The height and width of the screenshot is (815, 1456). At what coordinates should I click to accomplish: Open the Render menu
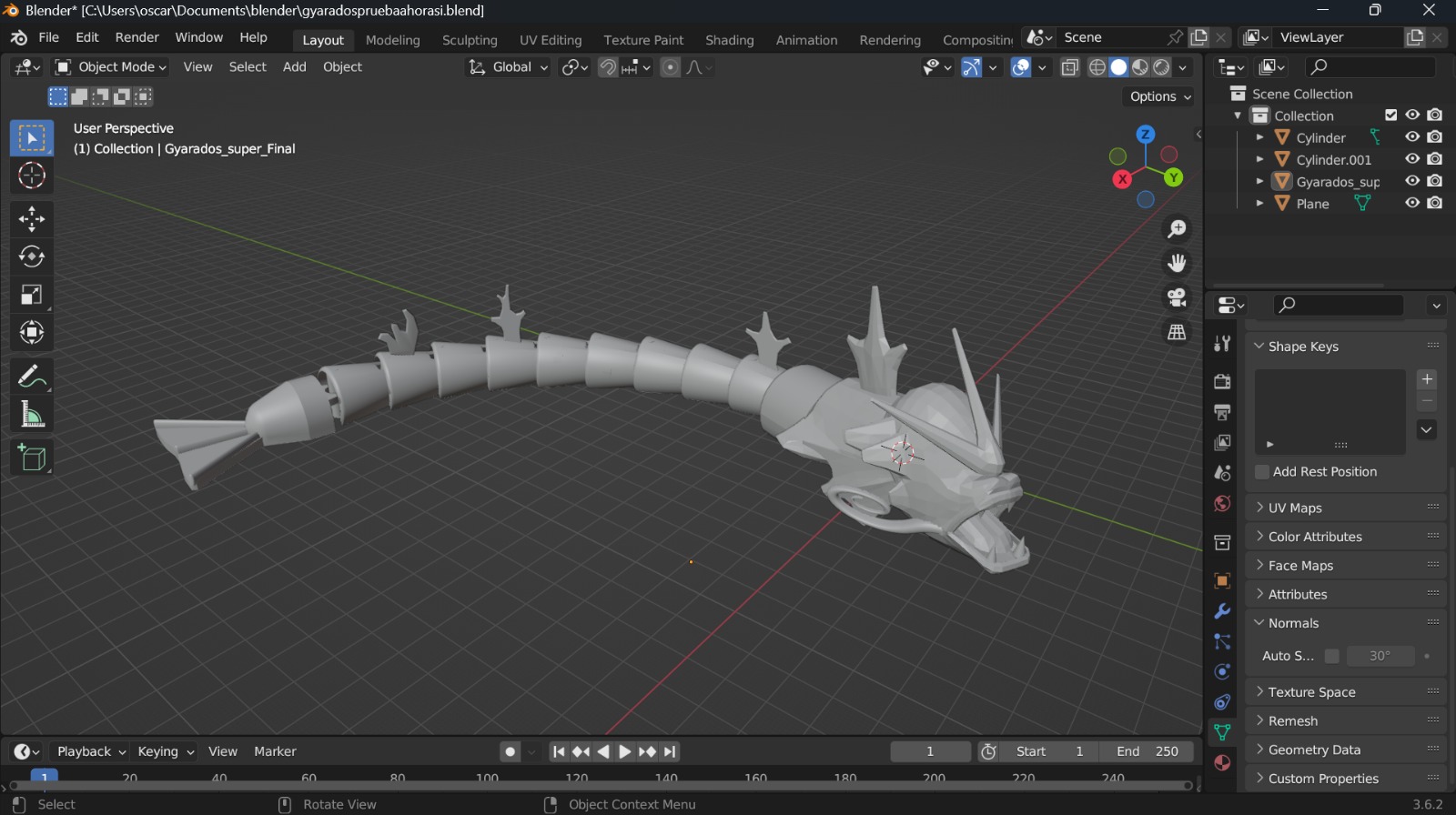(x=137, y=37)
